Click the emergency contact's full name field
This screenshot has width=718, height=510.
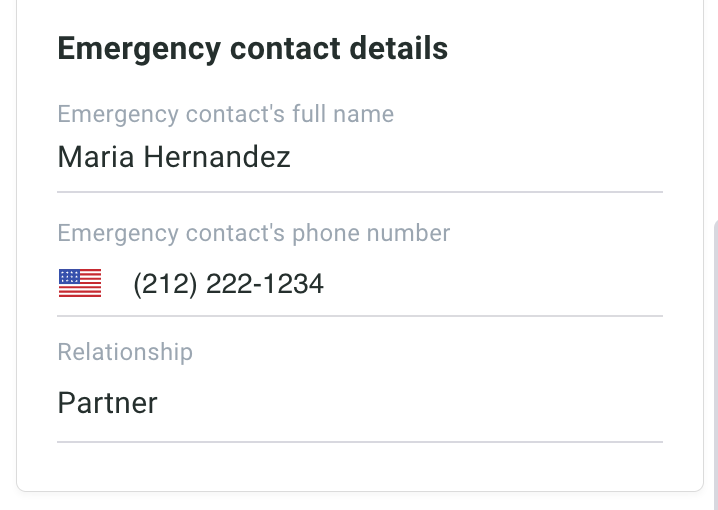(x=360, y=158)
